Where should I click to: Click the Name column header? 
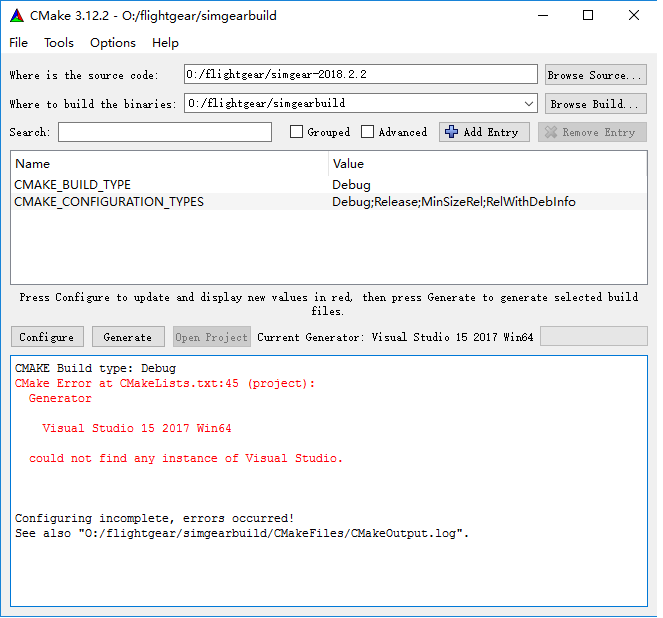tap(33, 165)
